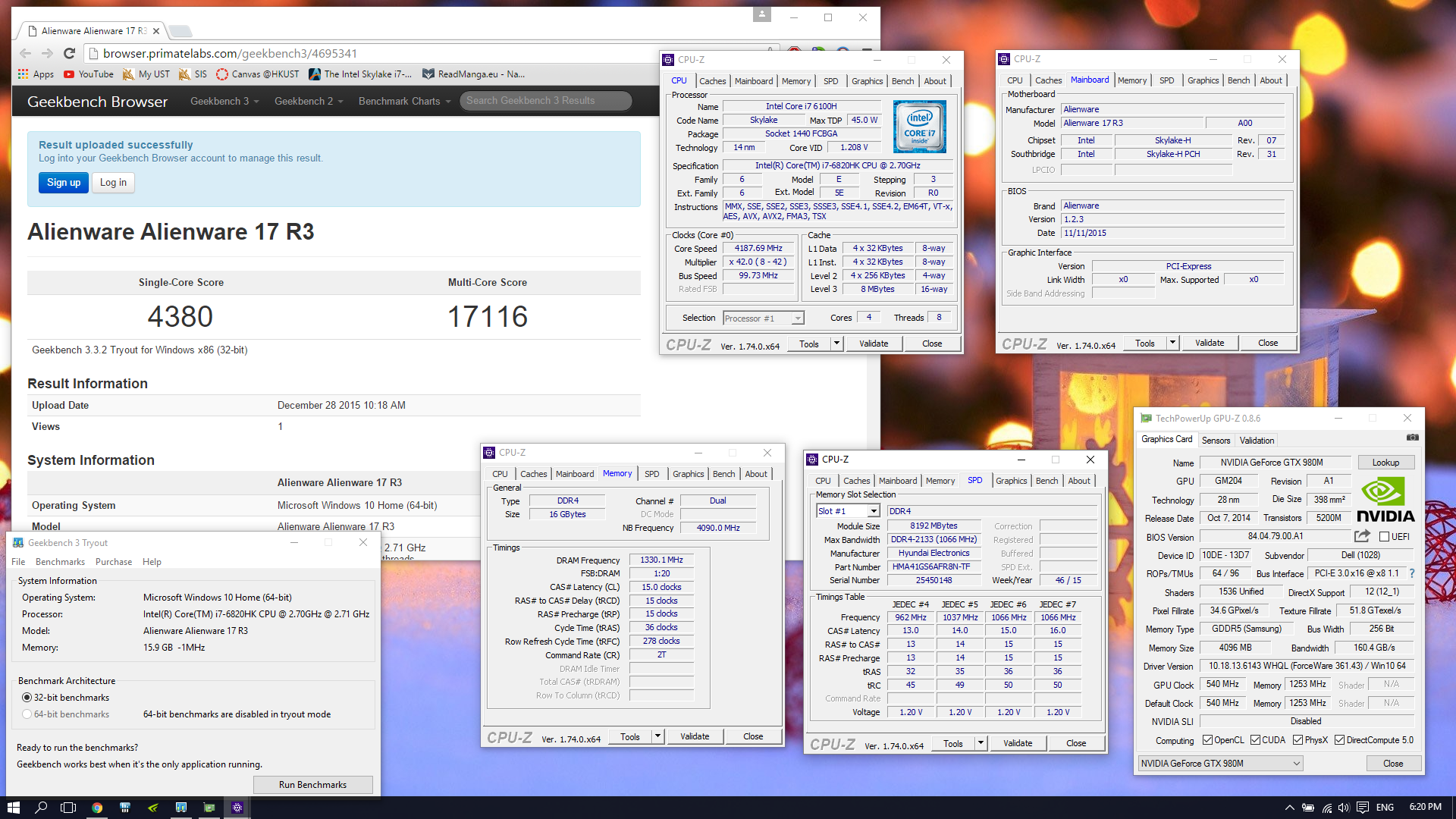Open YouTube bookmark
Viewport: 1456px width, 819px height.
coord(89,74)
